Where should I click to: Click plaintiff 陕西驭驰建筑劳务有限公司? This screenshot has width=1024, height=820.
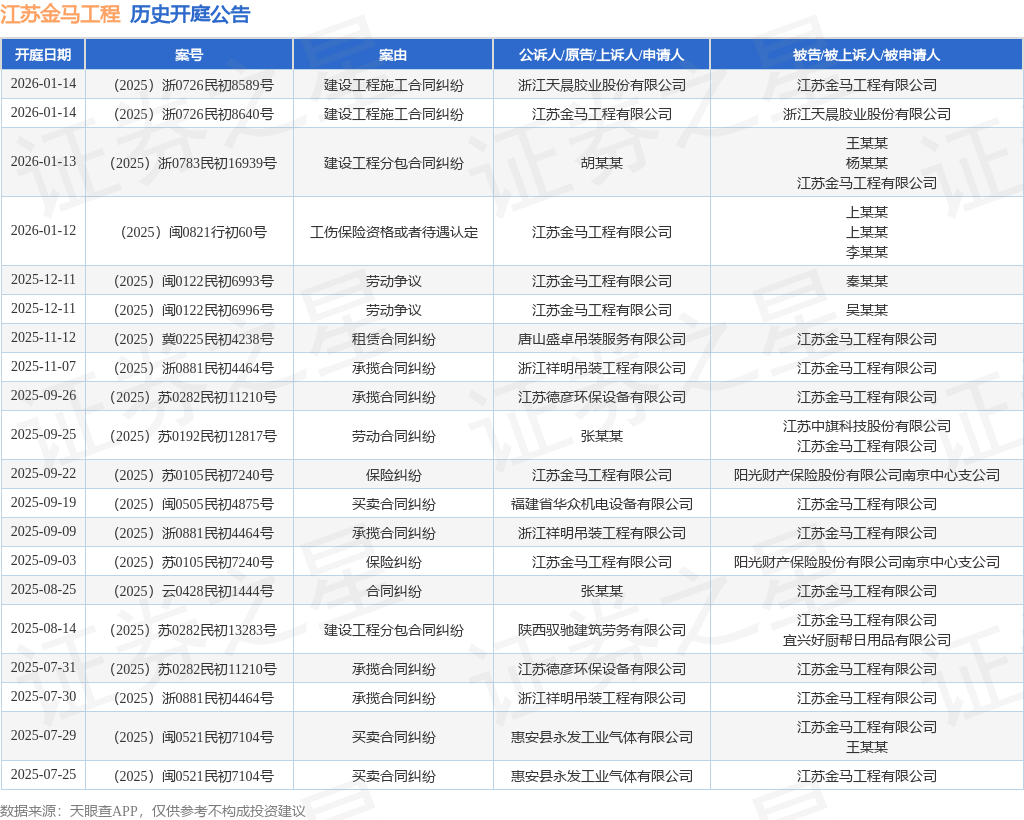(601, 630)
